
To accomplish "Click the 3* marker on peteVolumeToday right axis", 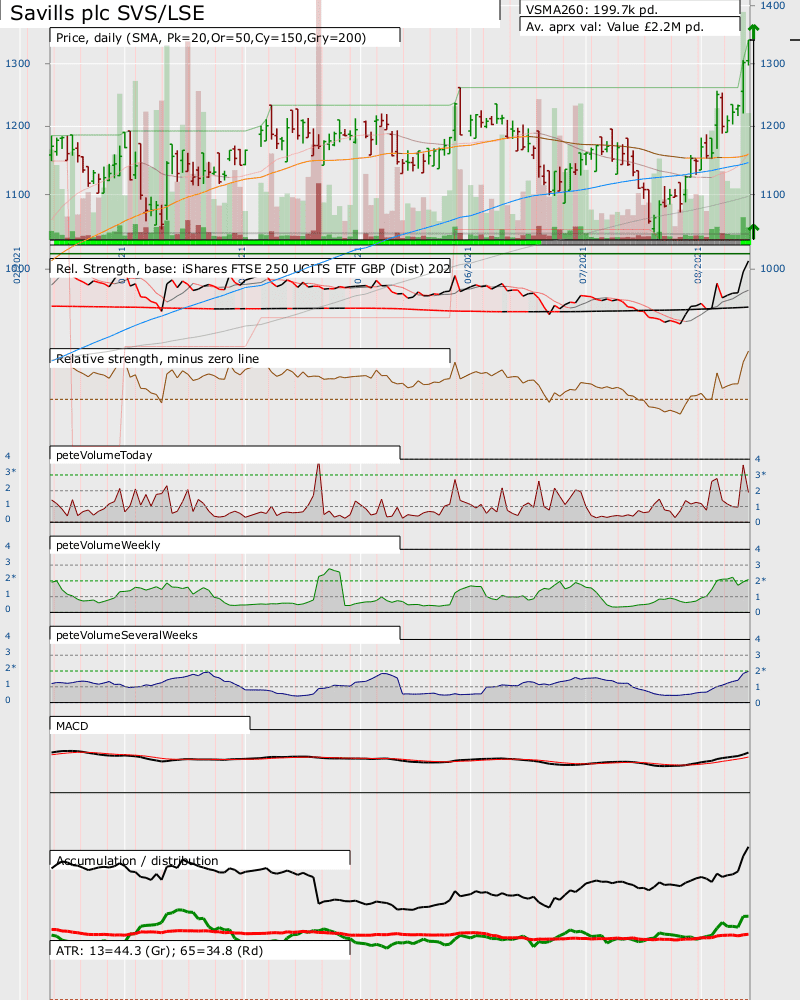I will [x=761, y=474].
